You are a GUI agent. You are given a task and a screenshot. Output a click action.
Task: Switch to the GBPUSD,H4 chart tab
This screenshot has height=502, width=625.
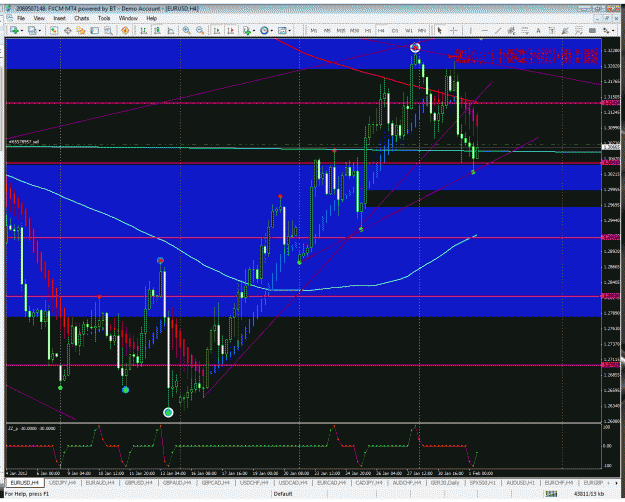pyautogui.click(x=139, y=483)
